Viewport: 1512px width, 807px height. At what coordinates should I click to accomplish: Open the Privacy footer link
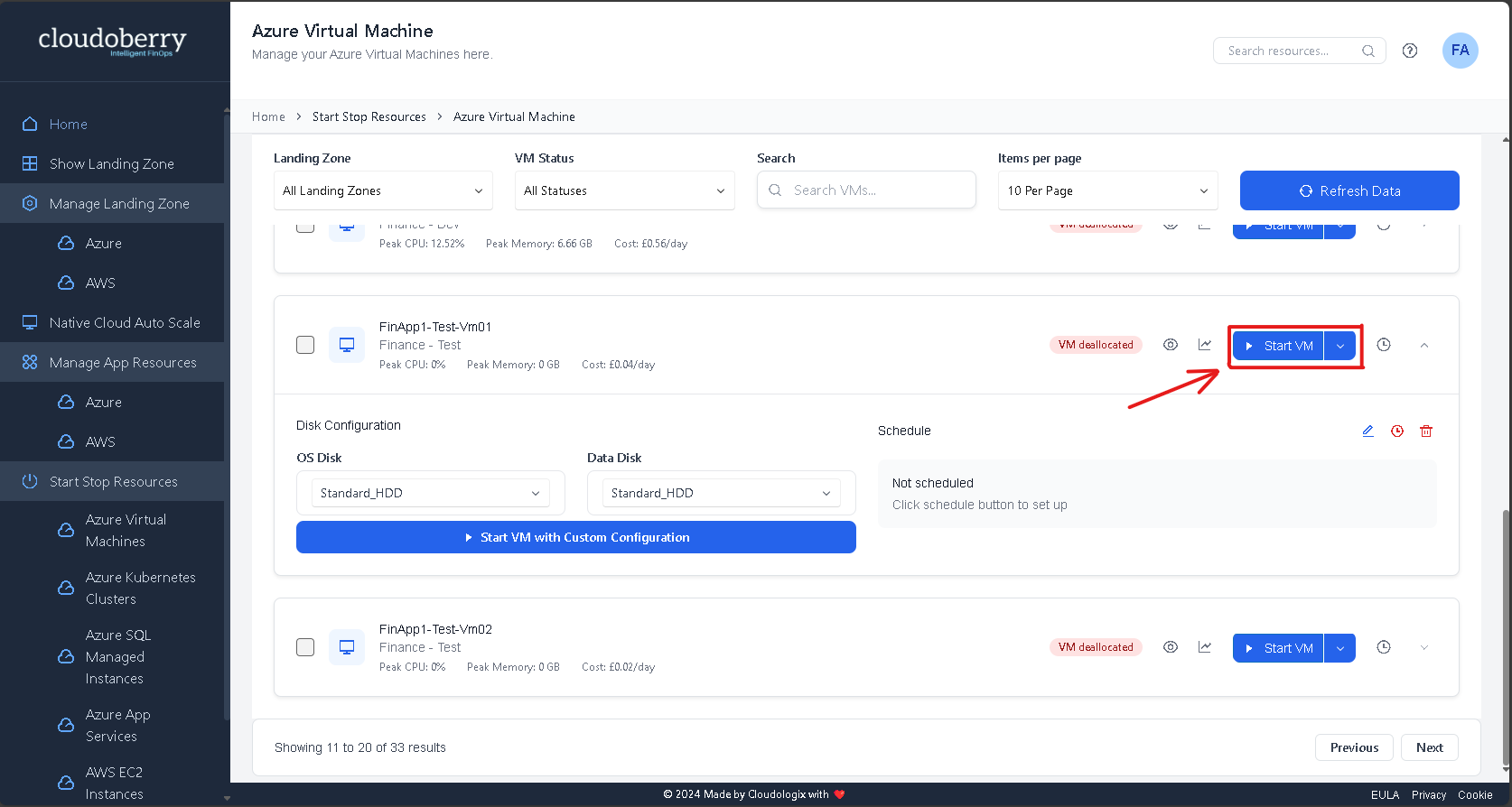[1429, 795]
